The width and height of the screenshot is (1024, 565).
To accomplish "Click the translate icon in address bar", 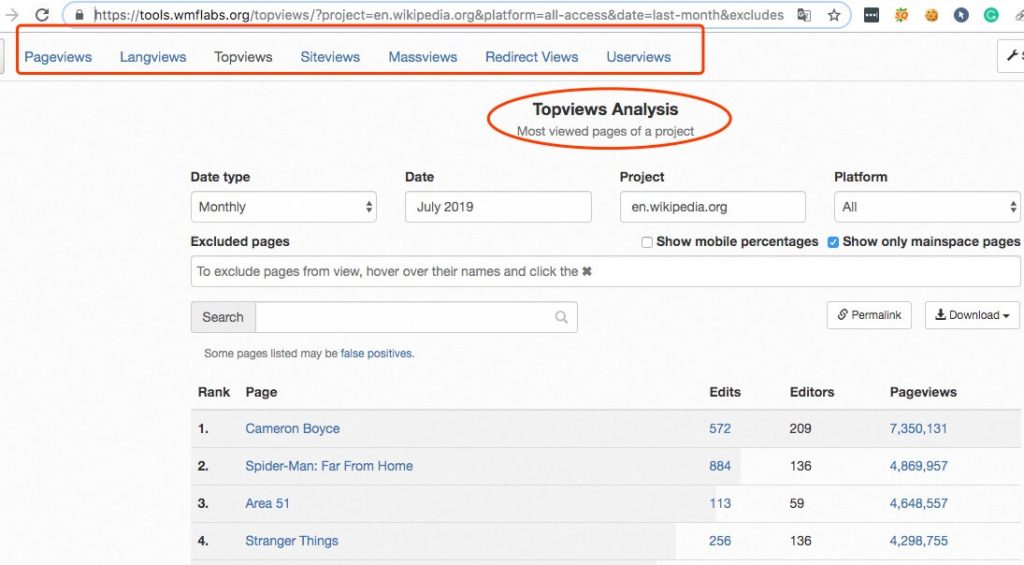I will [804, 15].
